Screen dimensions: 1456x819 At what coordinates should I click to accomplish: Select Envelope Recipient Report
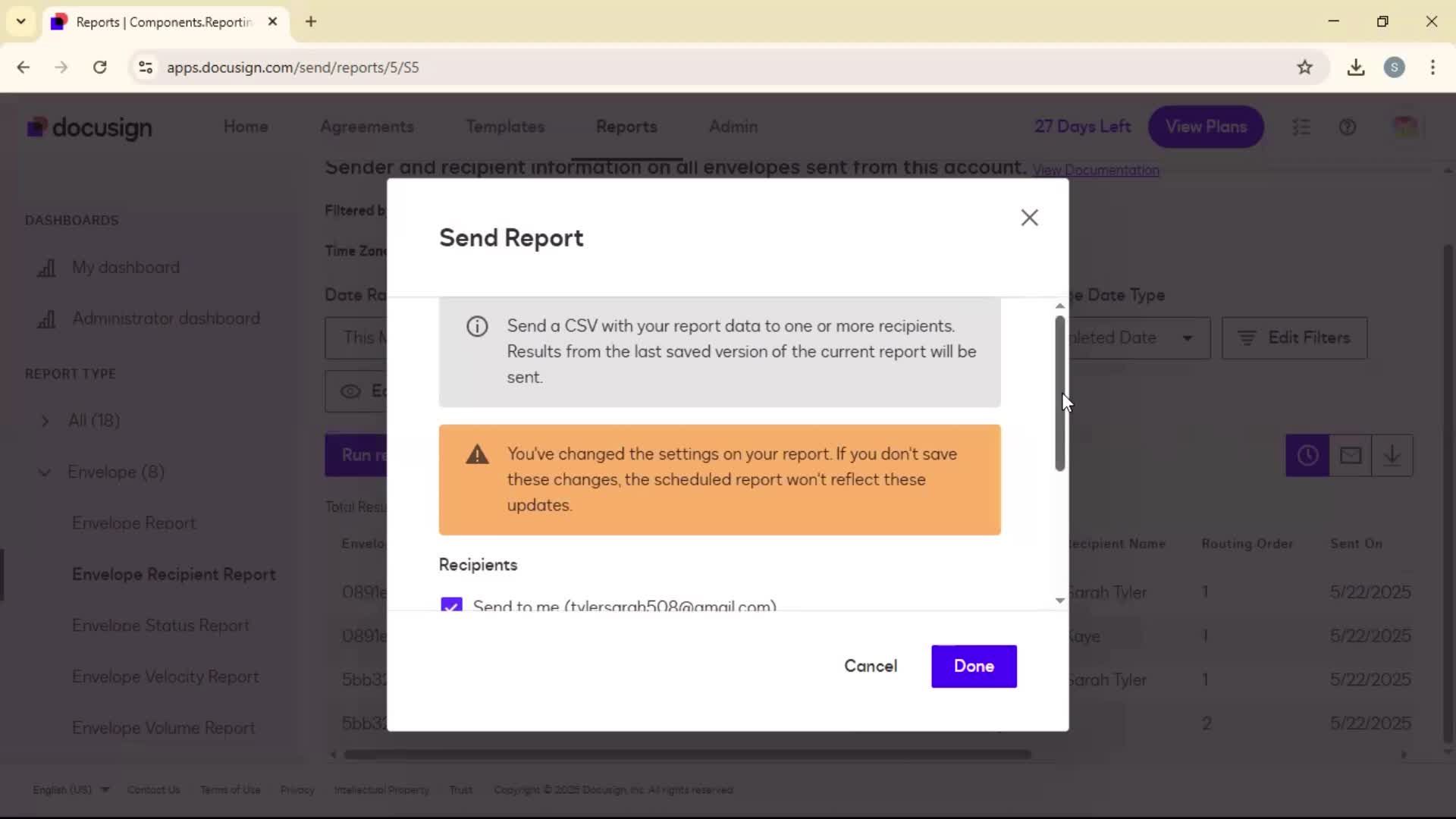coord(174,574)
